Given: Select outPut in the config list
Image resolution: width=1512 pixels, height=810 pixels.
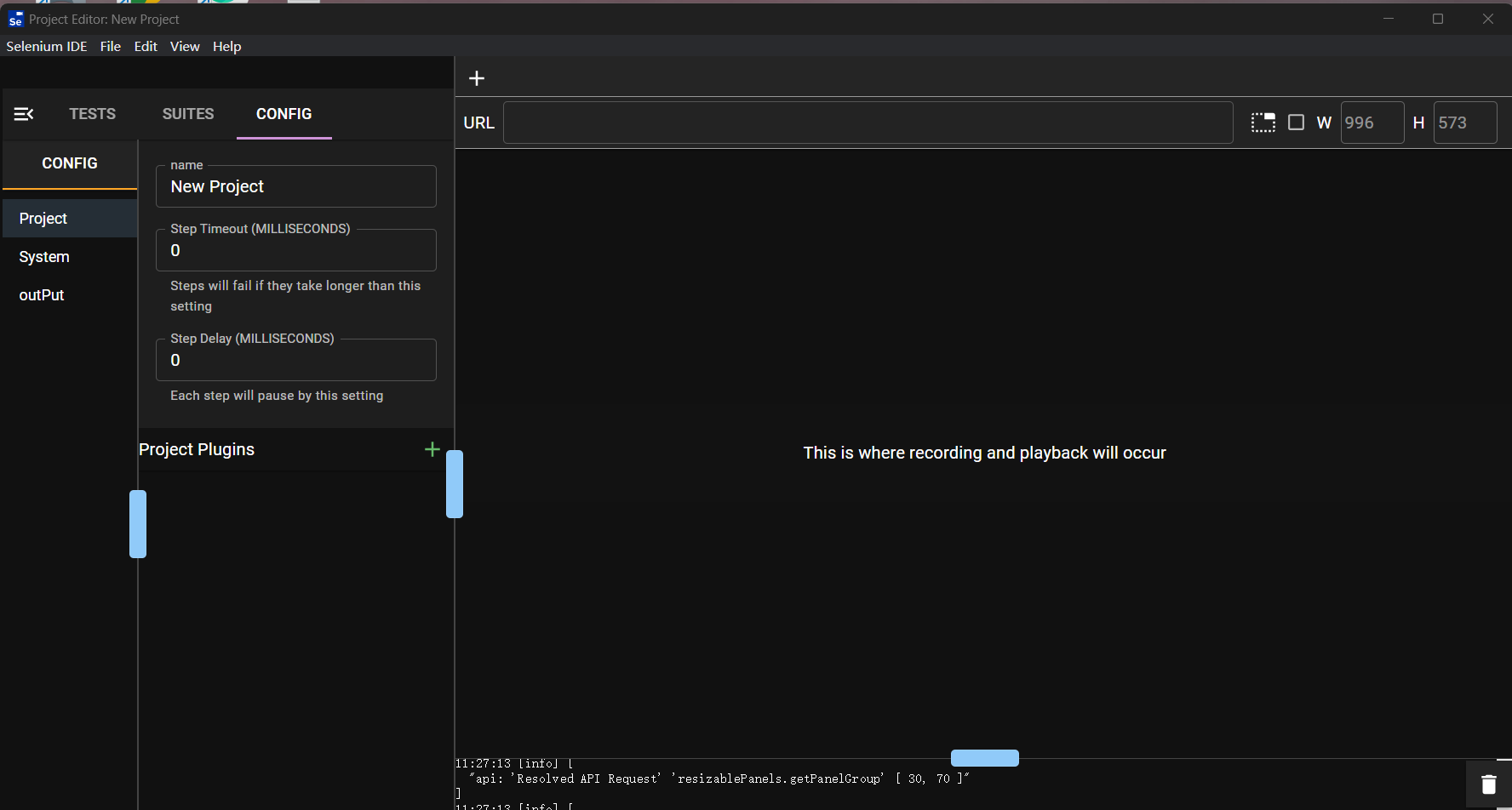Looking at the screenshot, I should pyautogui.click(x=70, y=295).
